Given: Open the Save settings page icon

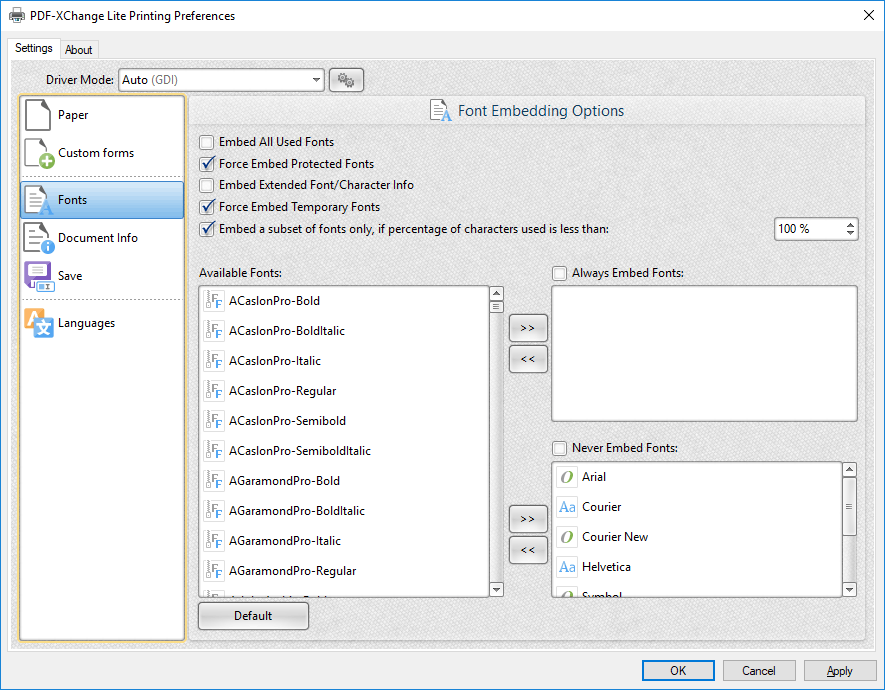Looking at the screenshot, I should [39, 276].
